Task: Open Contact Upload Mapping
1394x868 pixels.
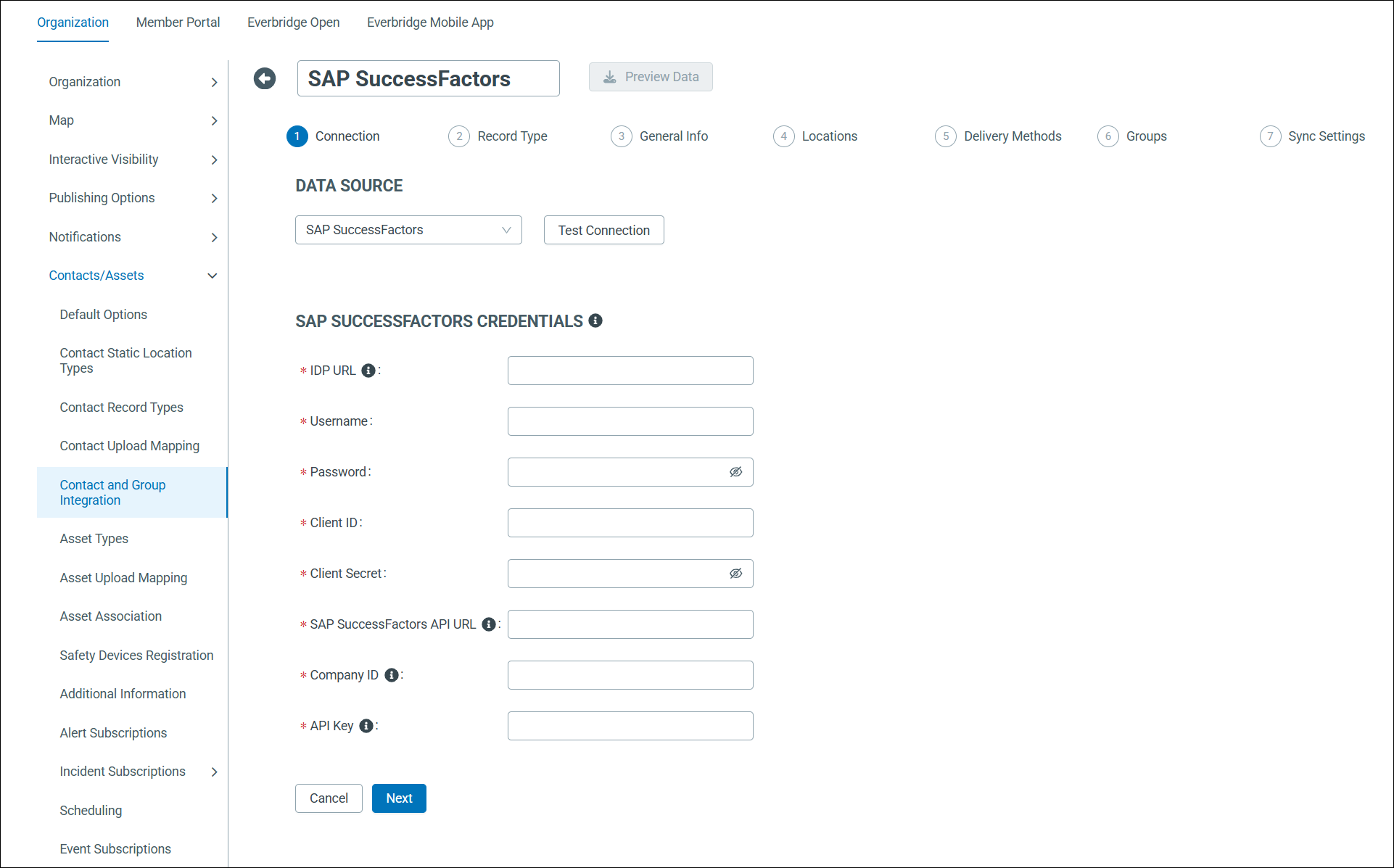Action: 129,446
